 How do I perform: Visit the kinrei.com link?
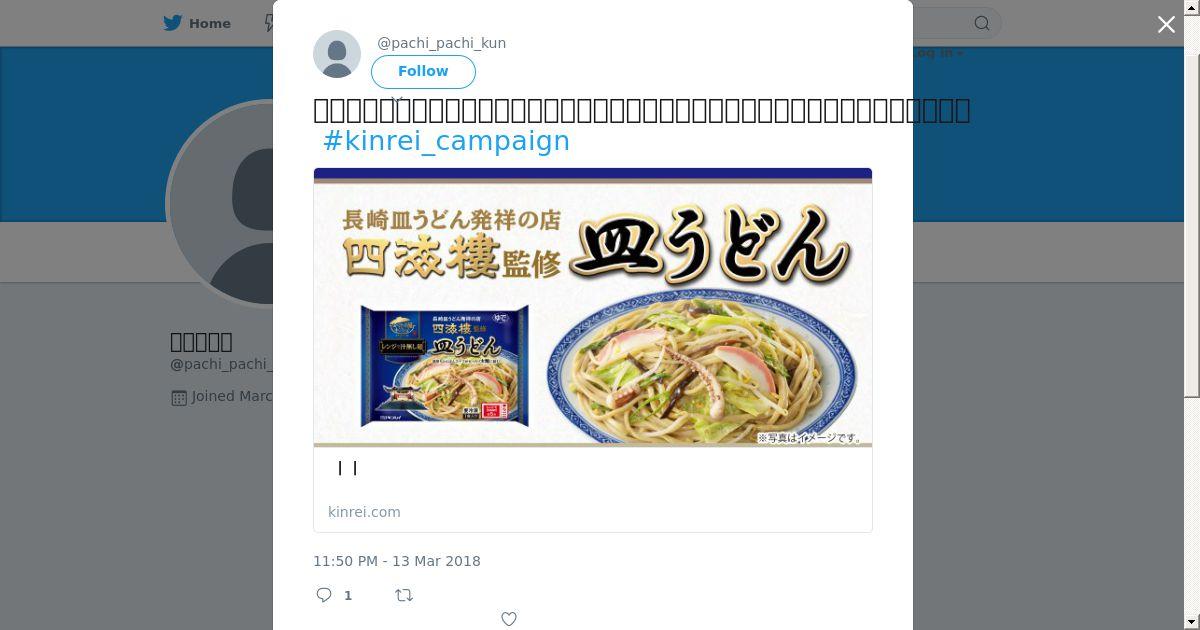pyautogui.click(x=364, y=512)
